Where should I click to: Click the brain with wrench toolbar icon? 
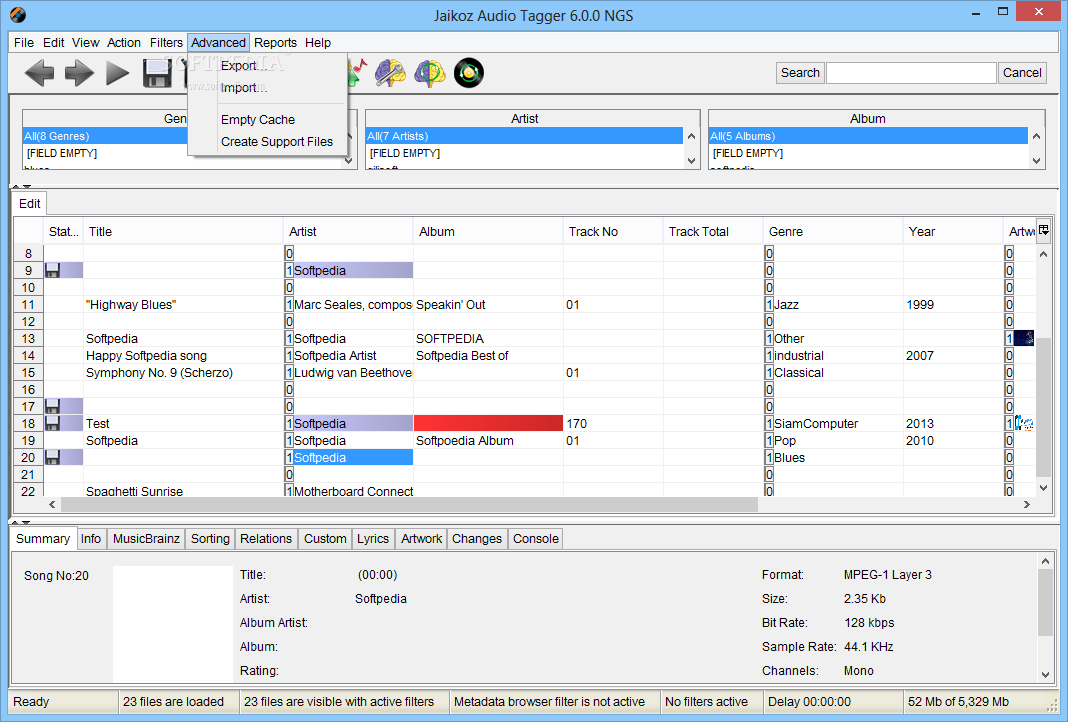click(390, 73)
